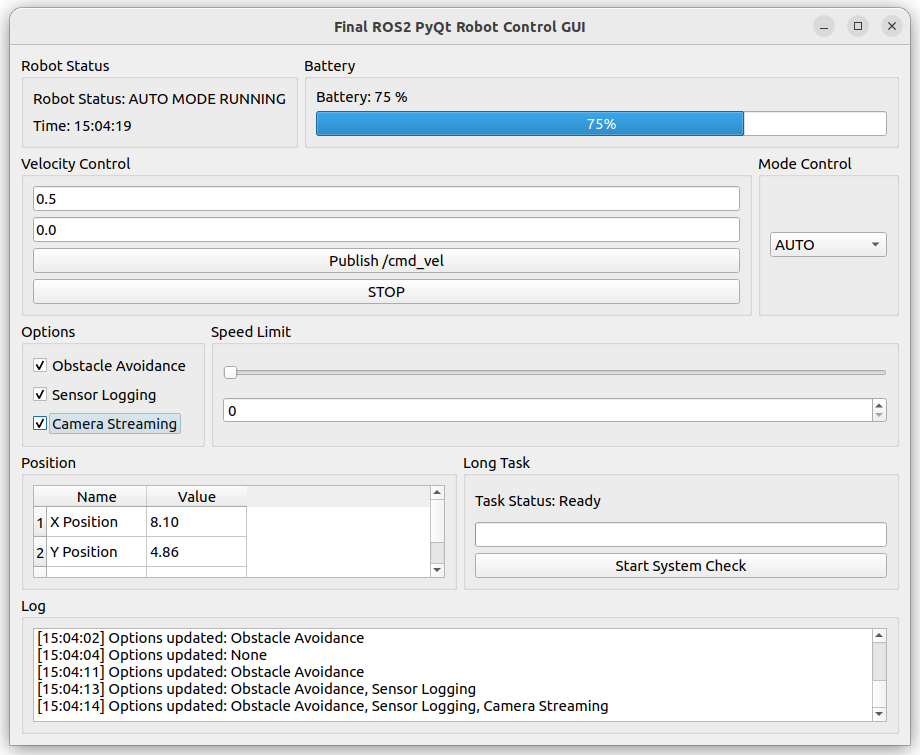Screen dimensions: 920x755
Task: Click the 'Battery: 75 %' label
Action: coord(361,97)
